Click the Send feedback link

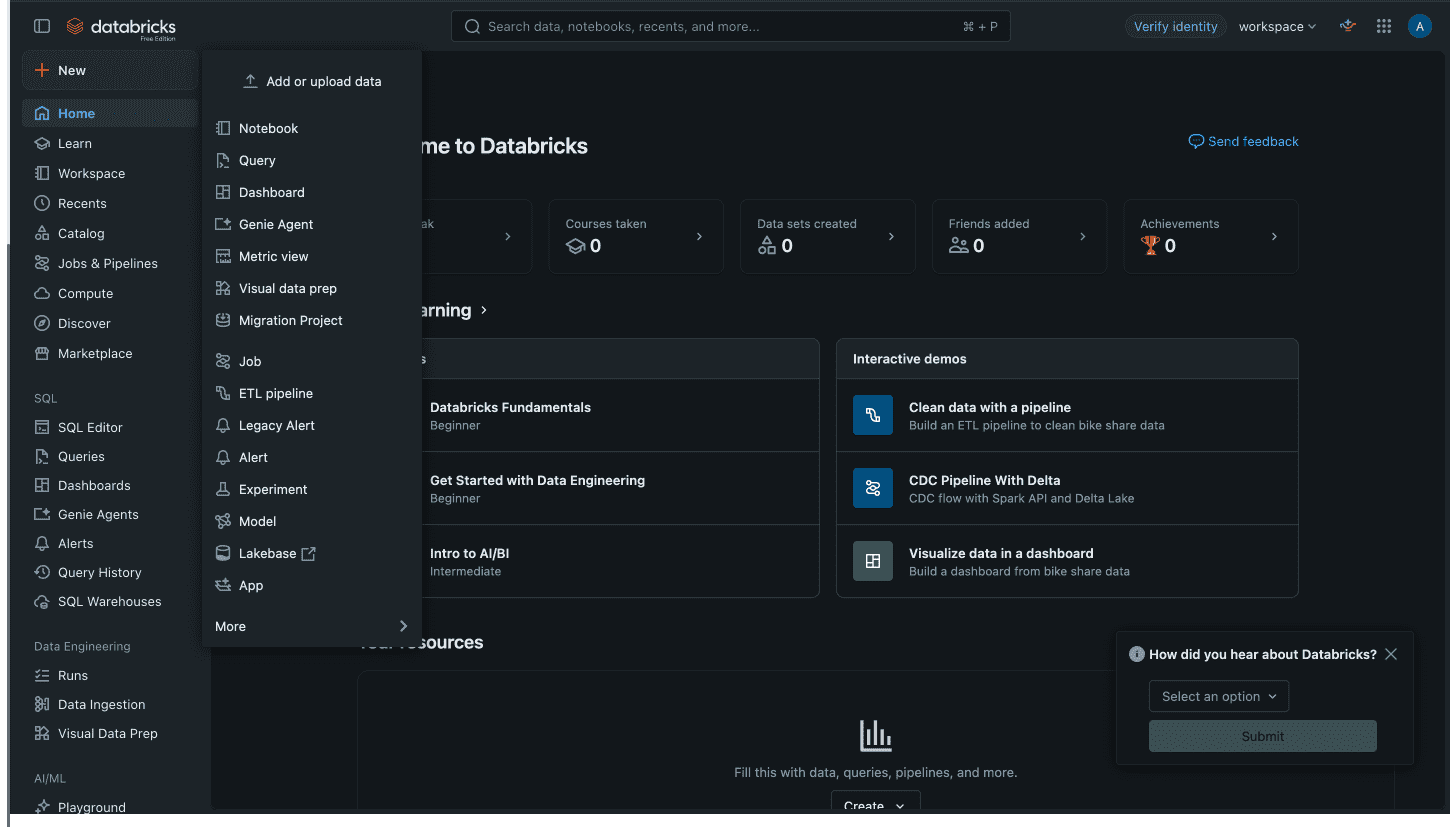(1243, 141)
